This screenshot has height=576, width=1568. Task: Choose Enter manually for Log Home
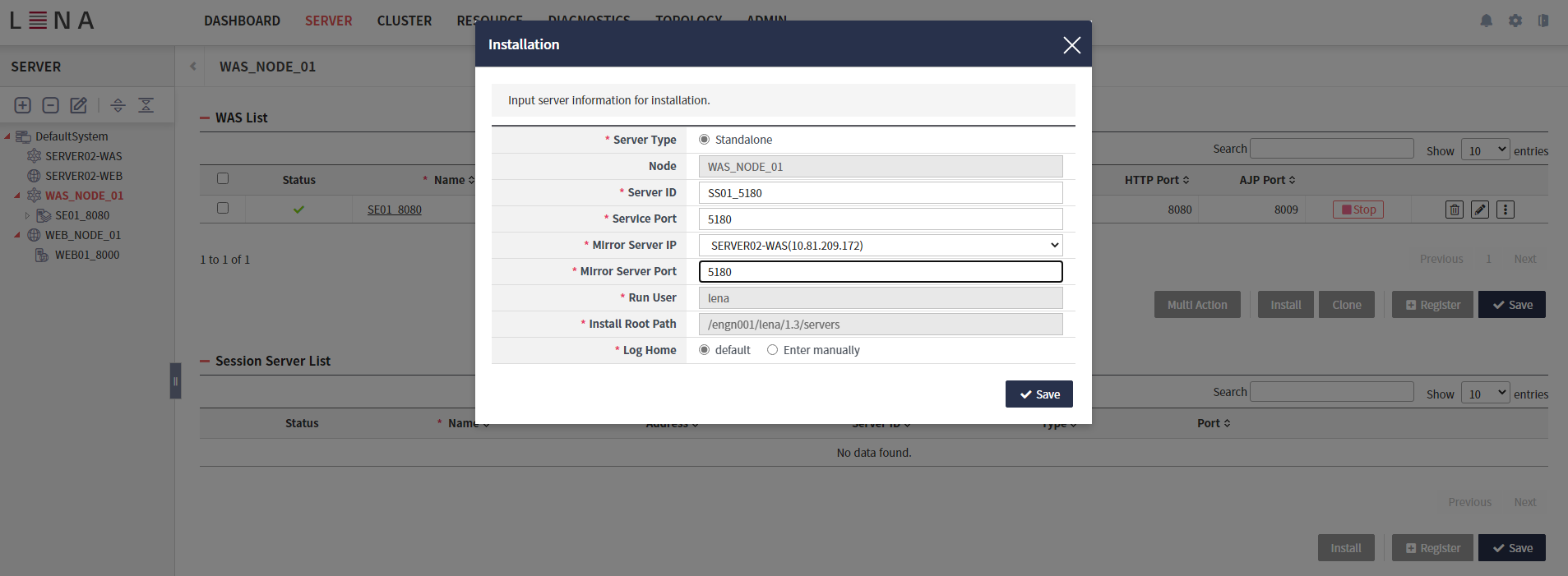pos(772,350)
